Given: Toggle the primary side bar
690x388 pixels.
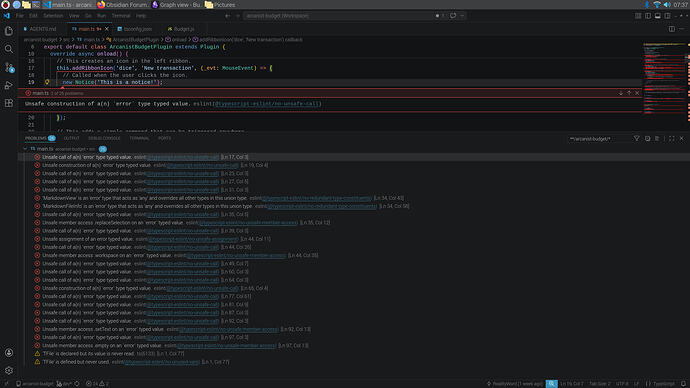Looking at the screenshot, I should 648,16.
